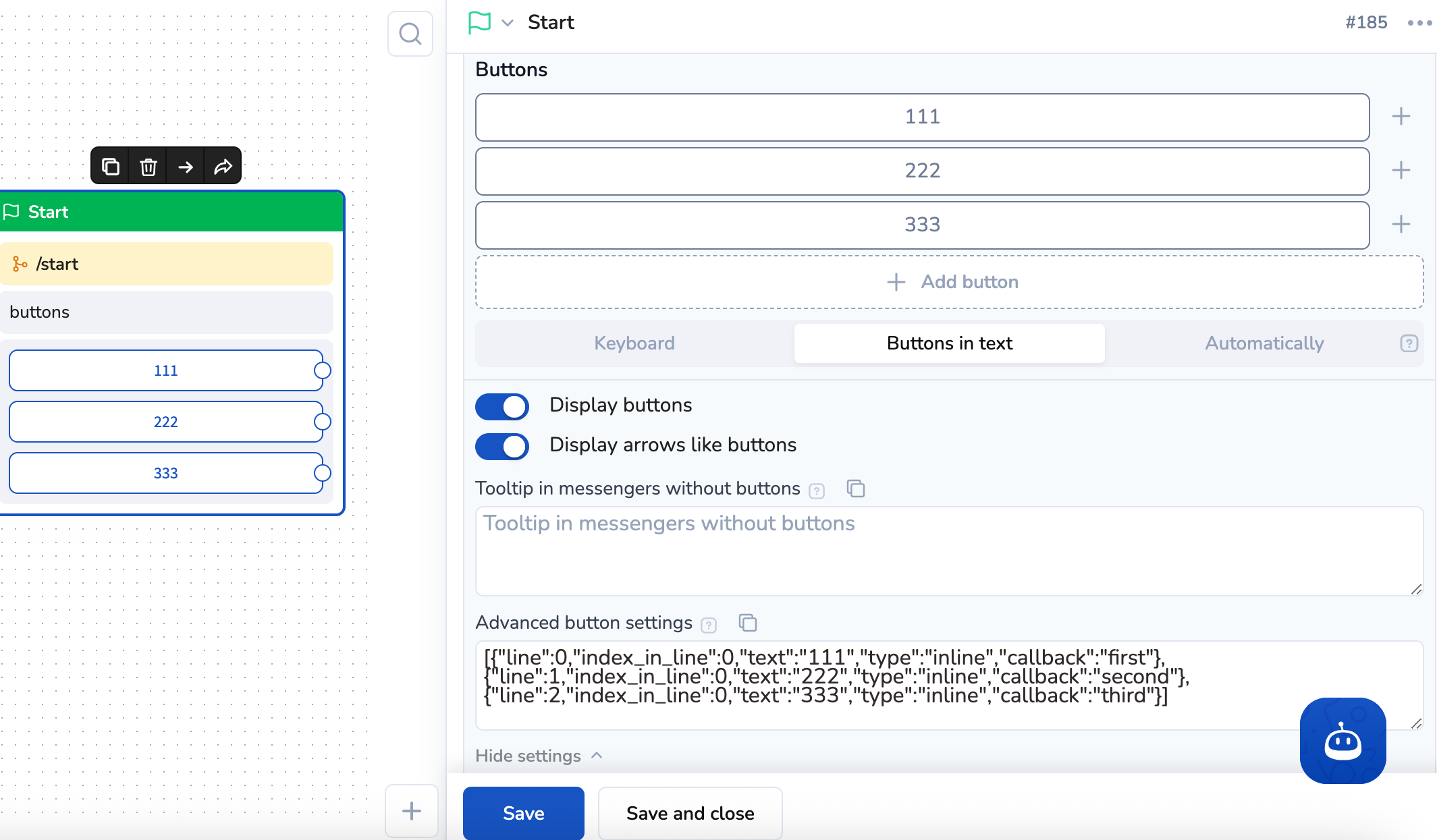1437x840 pixels.
Task: Toggle Display arrows like buttons switch
Action: 502,446
